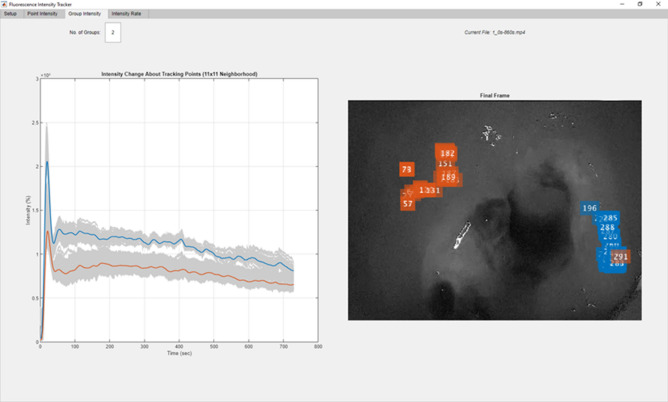The height and width of the screenshot is (402, 668).
Task: Go to the Intensity Rate tab
Action: 126,14
